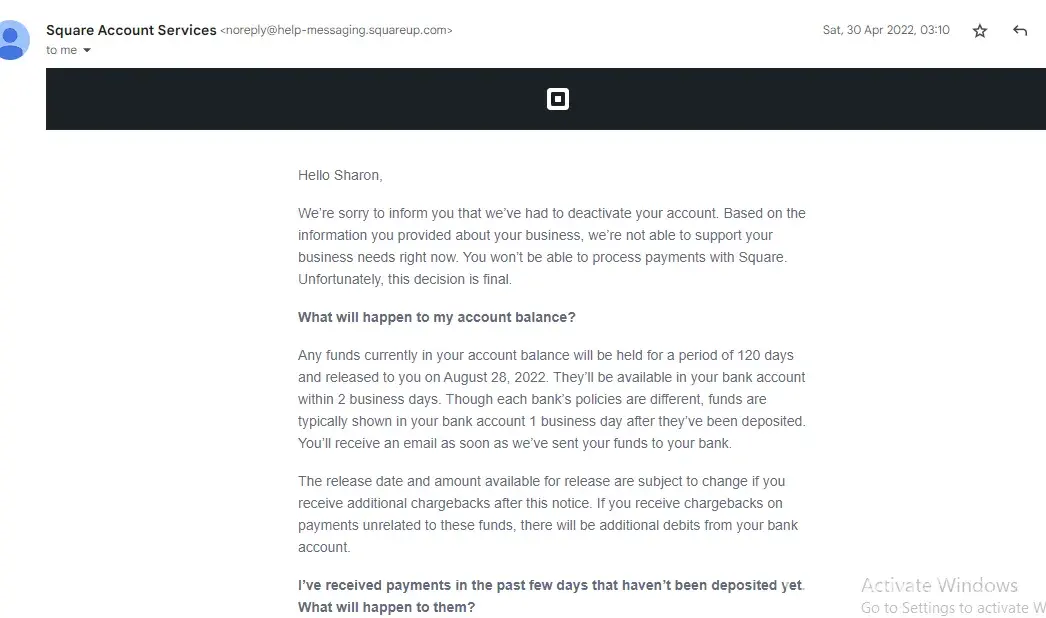The image size is (1046, 618).
Task: Open the sender's profile avatar
Action: coord(13,38)
